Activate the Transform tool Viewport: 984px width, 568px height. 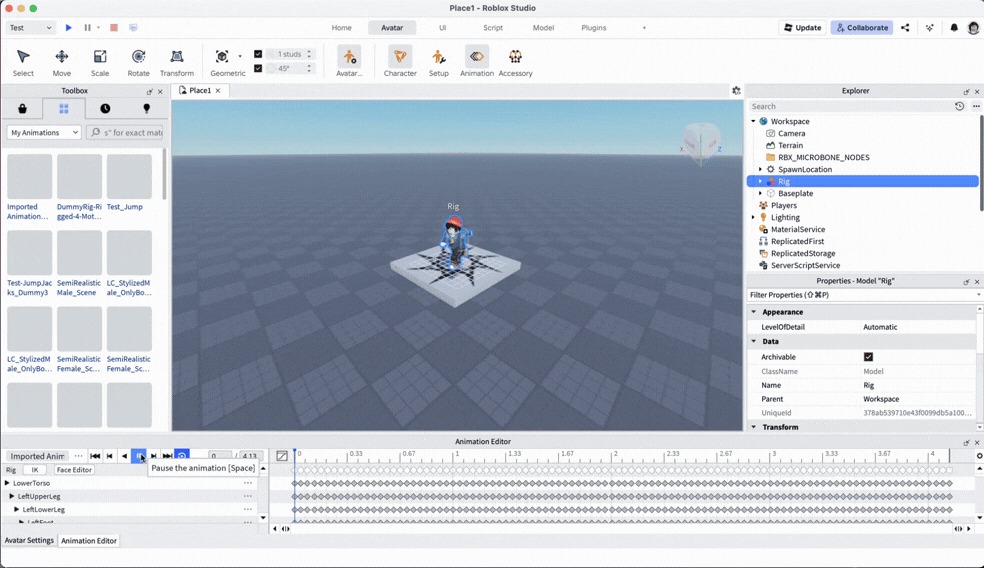coord(177,63)
